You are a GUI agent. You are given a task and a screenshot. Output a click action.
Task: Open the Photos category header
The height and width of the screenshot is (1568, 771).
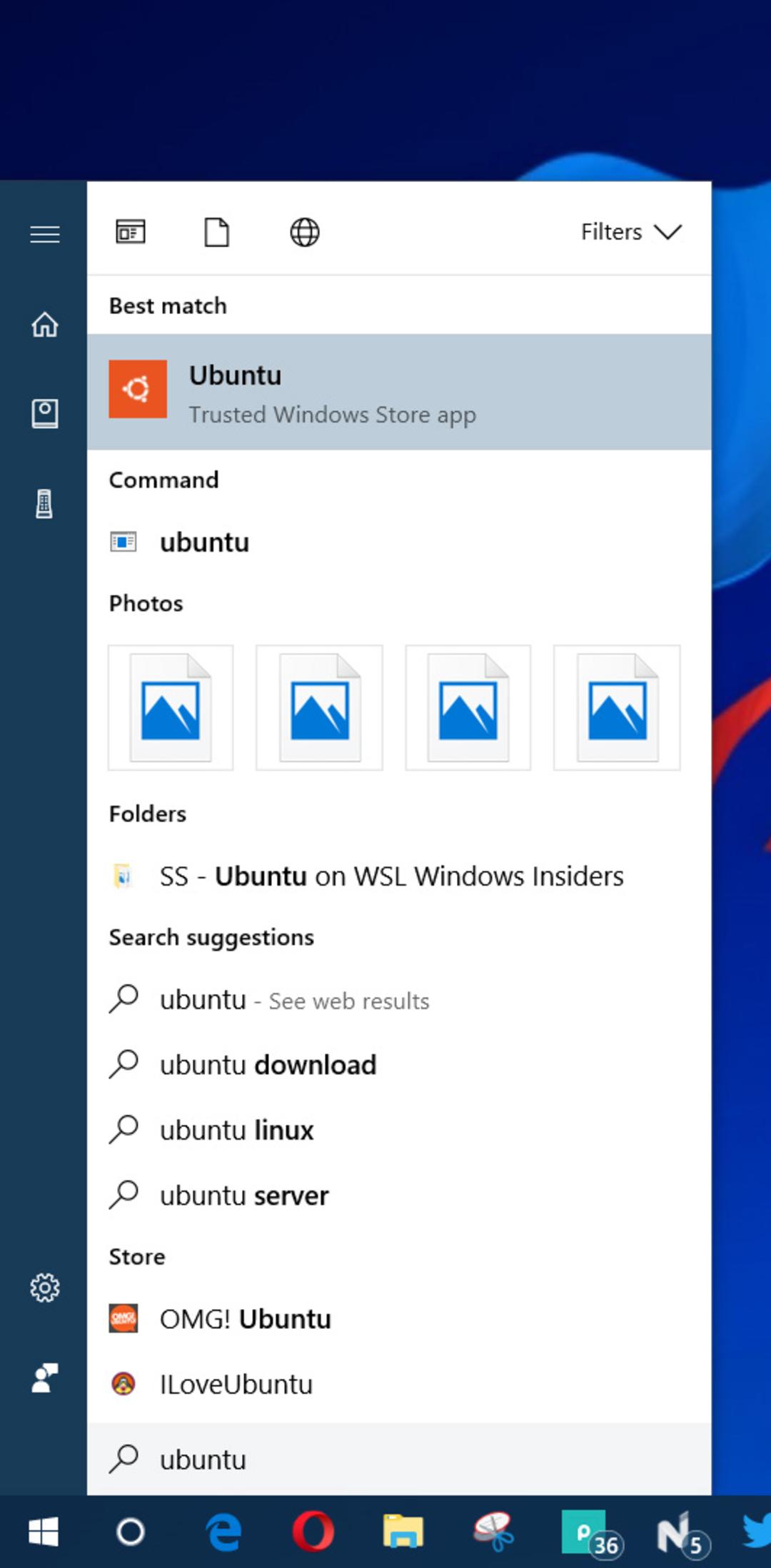coord(146,603)
